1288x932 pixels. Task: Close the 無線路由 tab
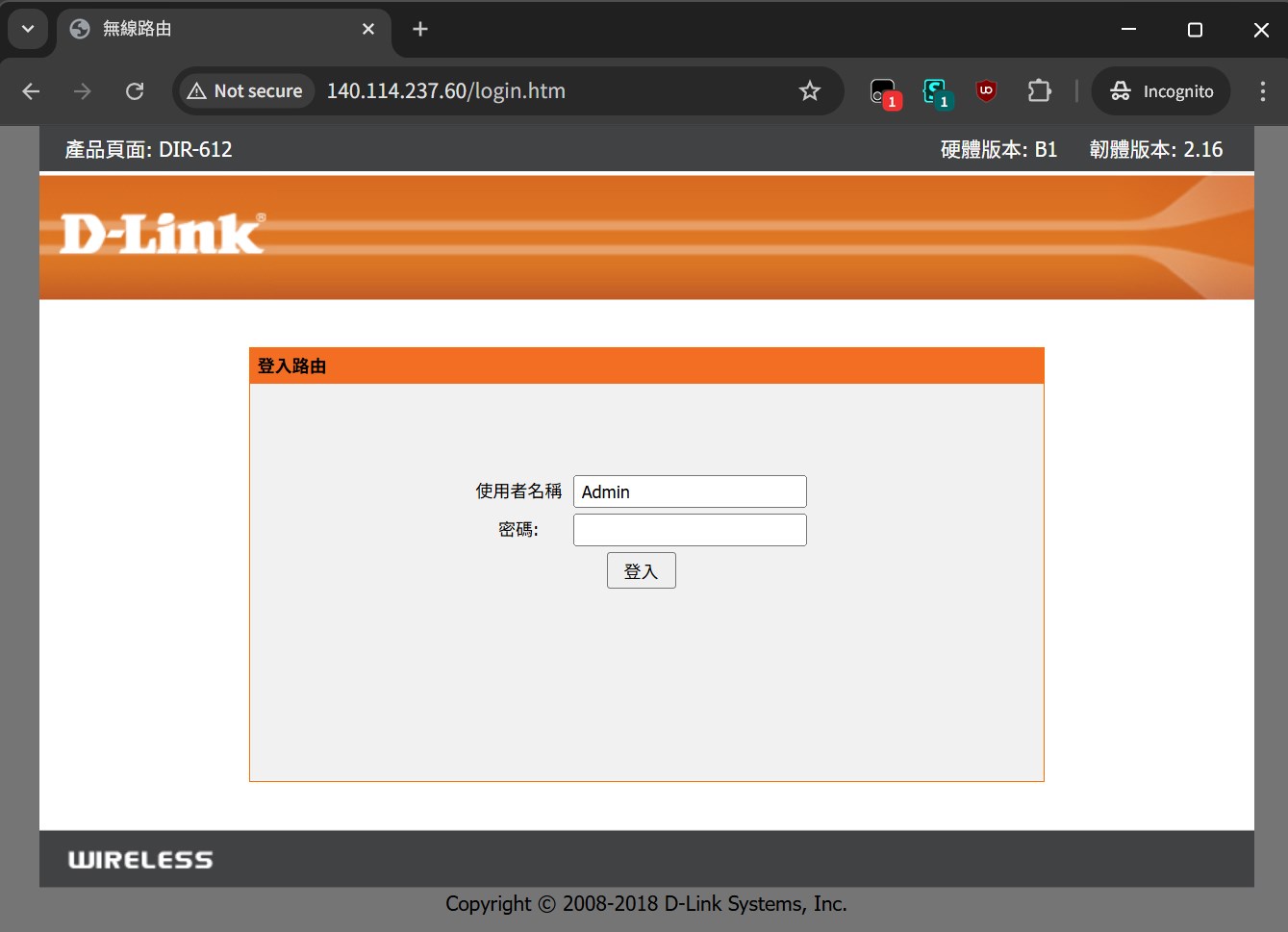pyautogui.click(x=368, y=29)
